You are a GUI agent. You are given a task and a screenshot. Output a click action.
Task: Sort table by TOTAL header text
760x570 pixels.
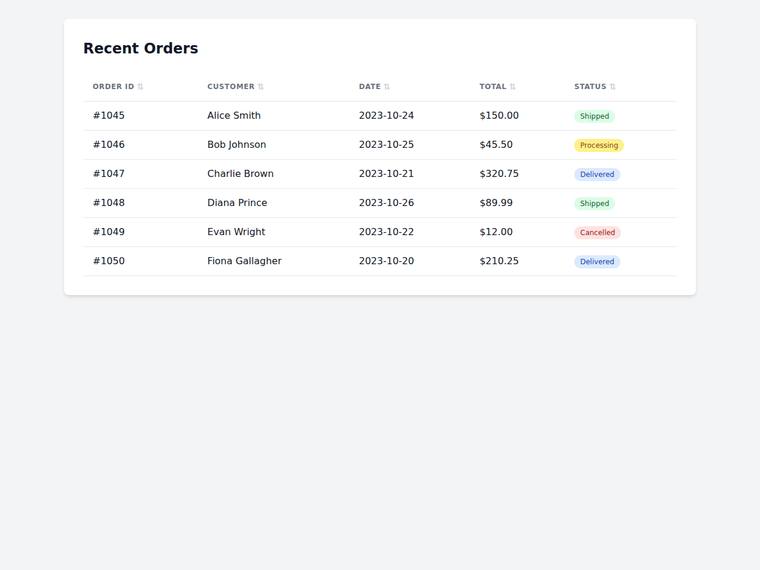pyautogui.click(x=493, y=87)
